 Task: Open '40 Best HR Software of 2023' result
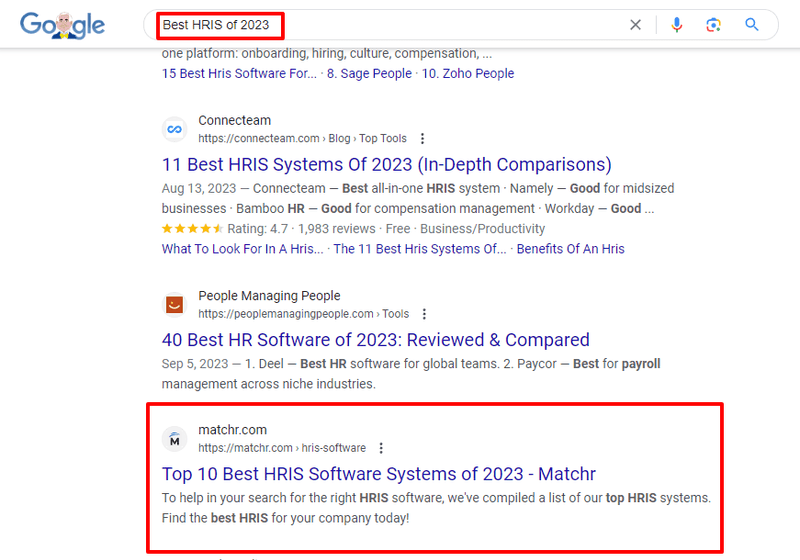(376, 340)
